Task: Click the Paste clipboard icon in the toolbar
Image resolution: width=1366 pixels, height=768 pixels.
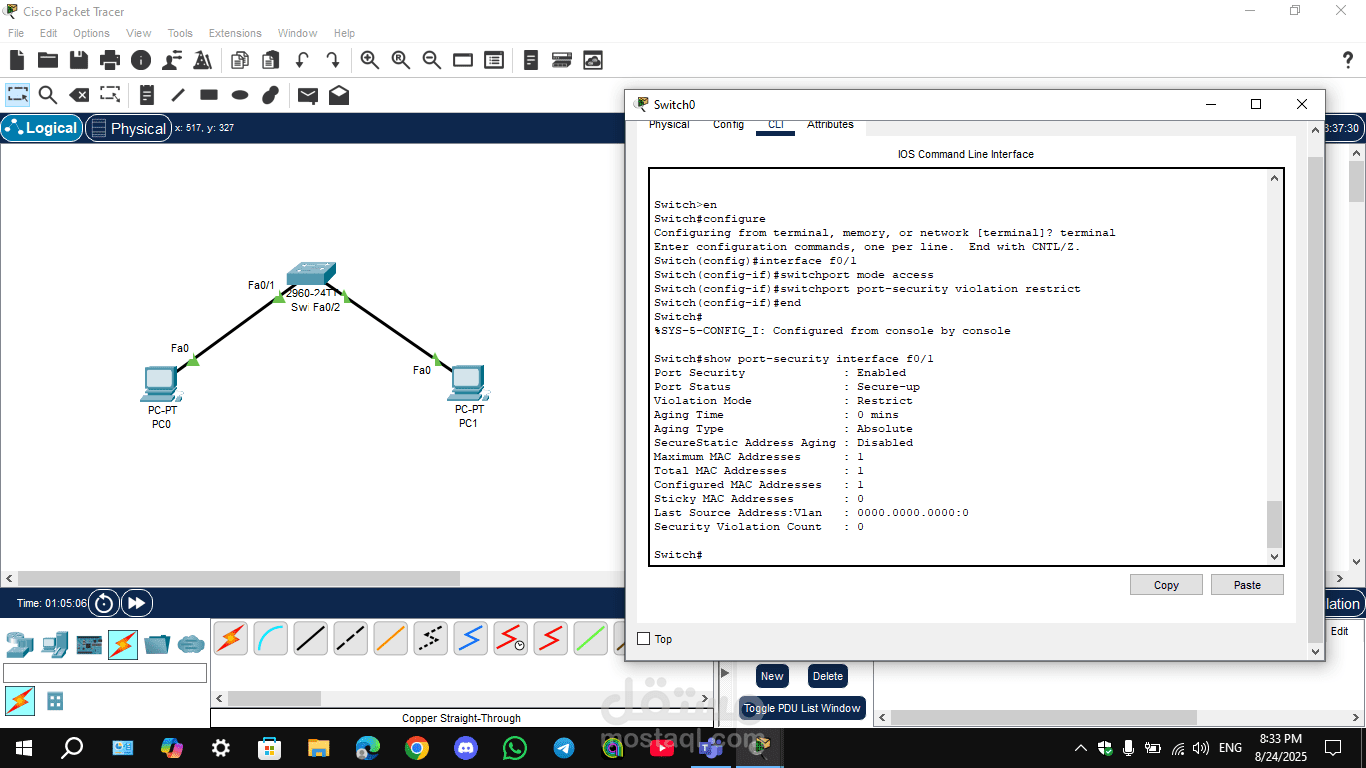Action: pos(270,60)
